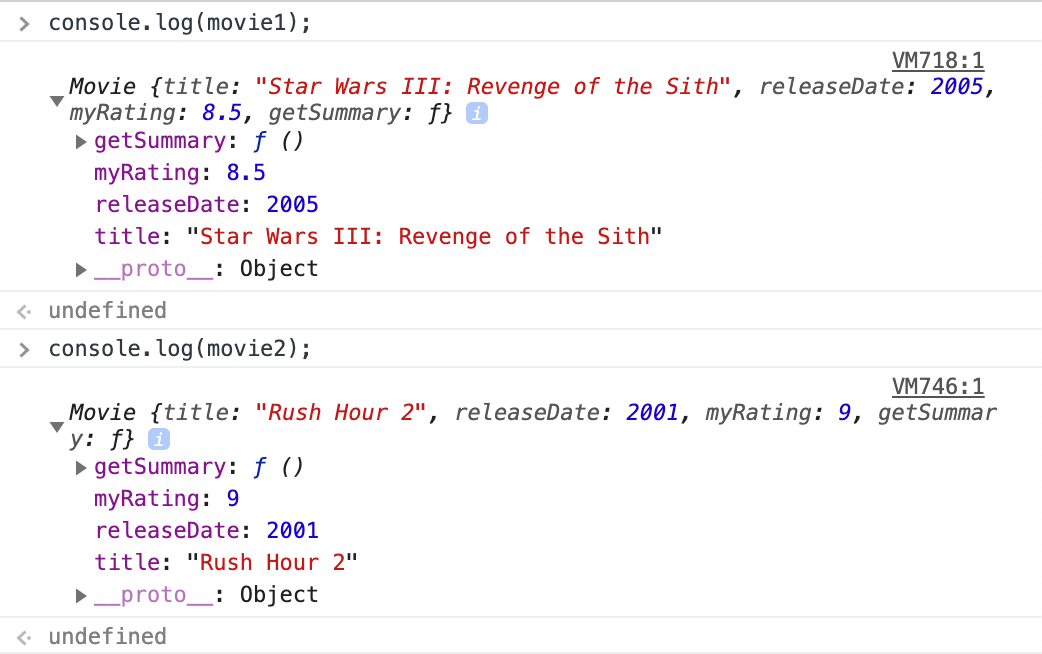This screenshot has height=654, width=1042.
Task: Click the prompt chevron before console.log(movie2)
Action: pos(25,350)
